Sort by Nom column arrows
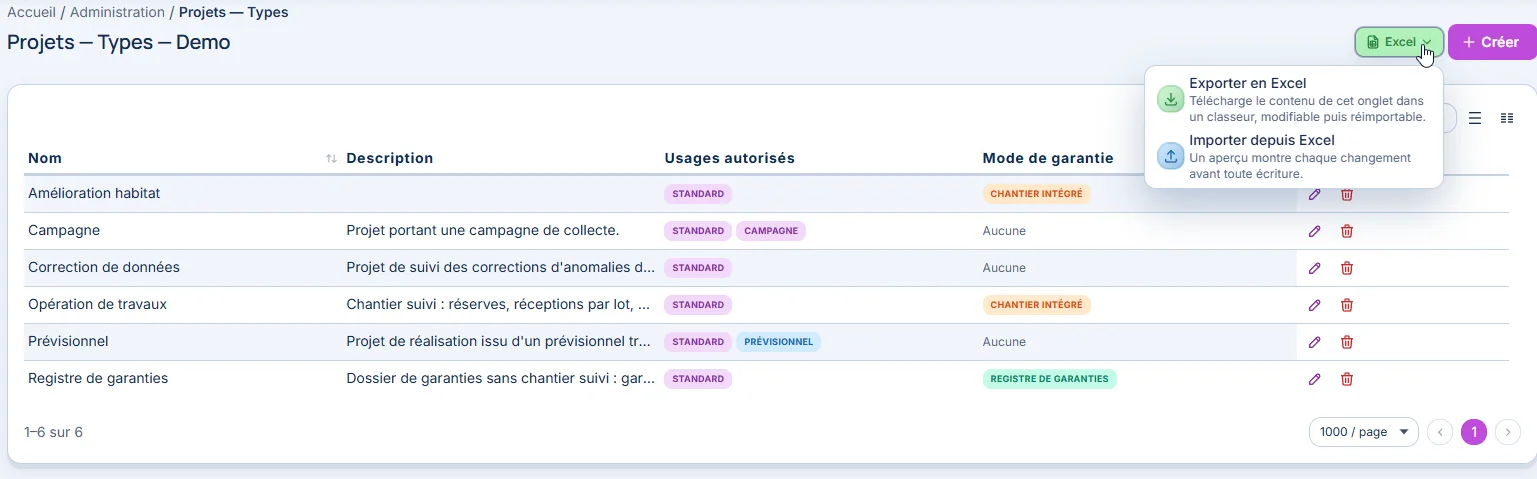1537x479 pixels. (331, 159)
